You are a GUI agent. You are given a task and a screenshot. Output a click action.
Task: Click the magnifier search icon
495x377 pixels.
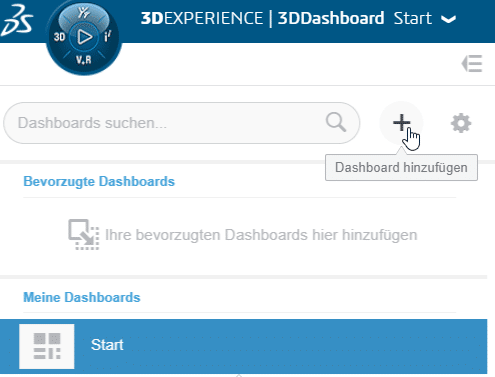click(x=336, y=122)
